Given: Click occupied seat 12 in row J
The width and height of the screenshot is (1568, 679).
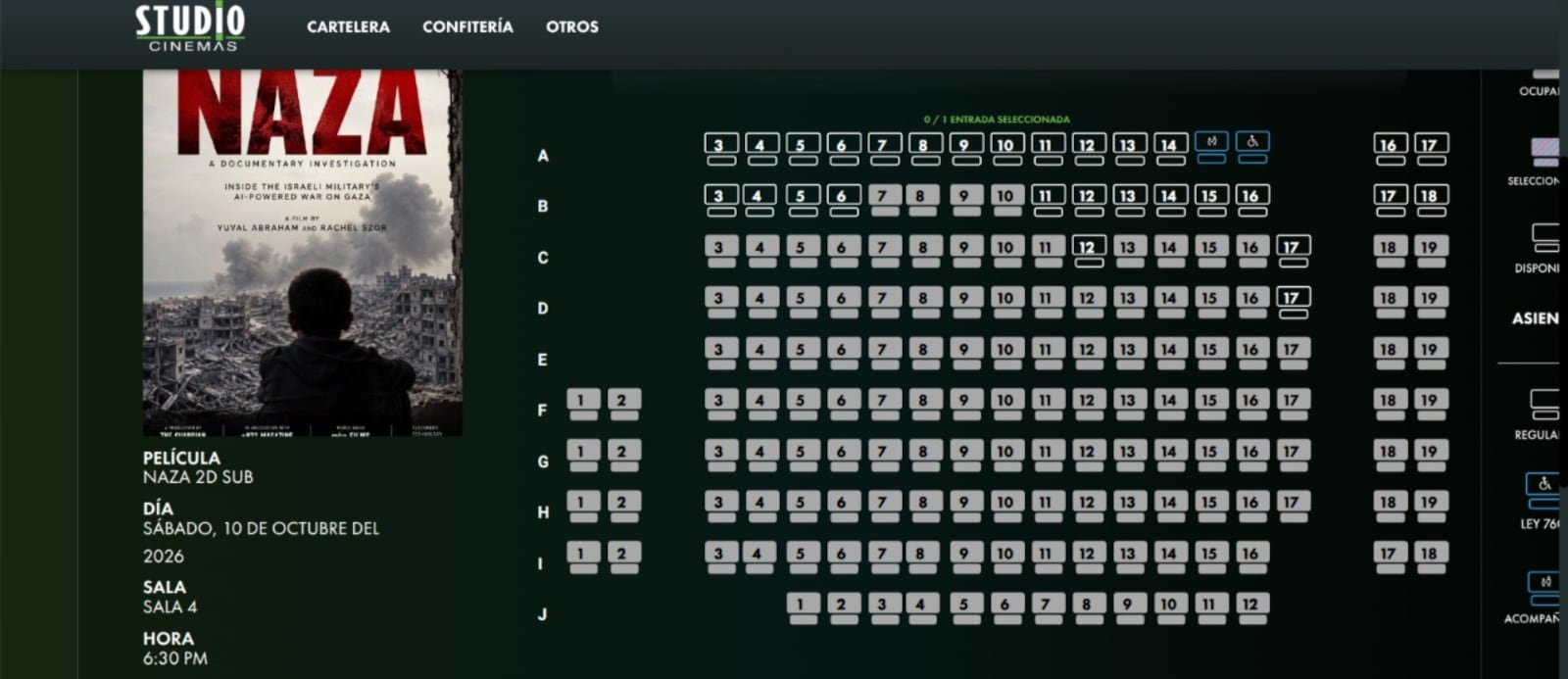Looking at the screenshot, I should 1252,607.
